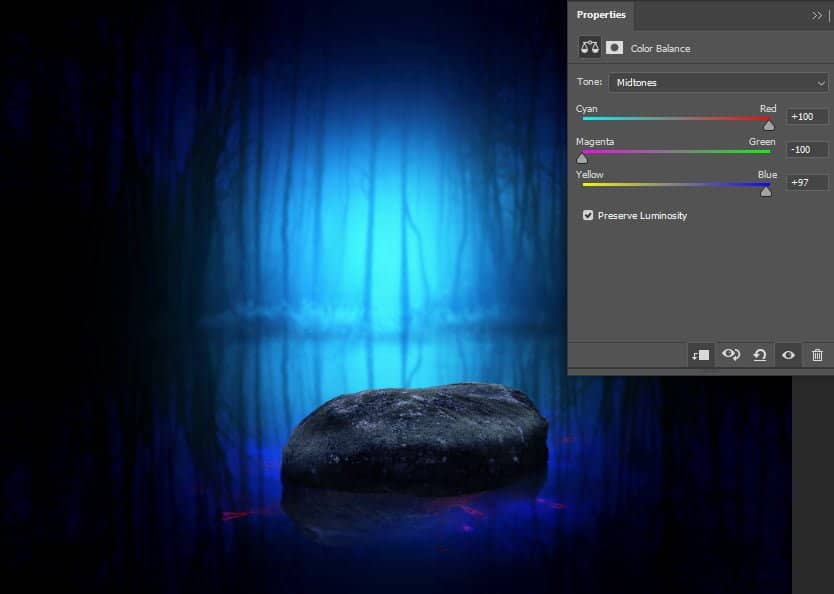Delete the Color Balance adjustment layer
834x594 pixels.
(x=817, y=354)
